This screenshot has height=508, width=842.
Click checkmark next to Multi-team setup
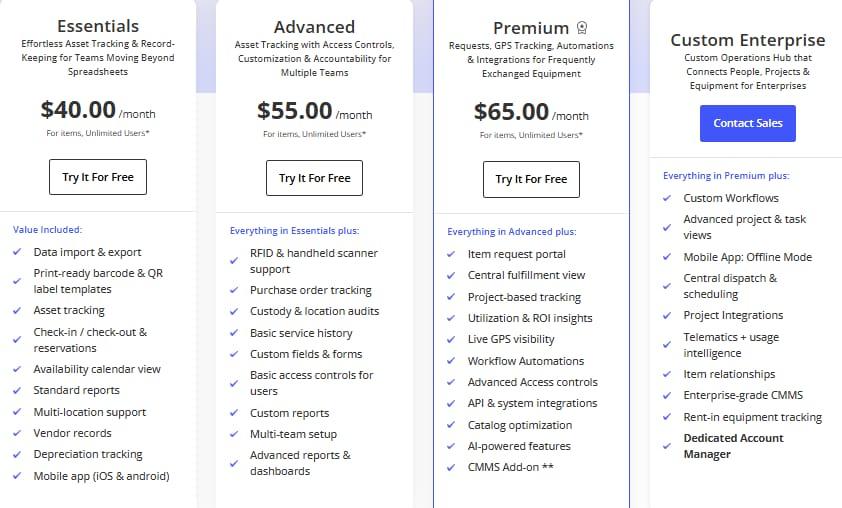[235, 434]
